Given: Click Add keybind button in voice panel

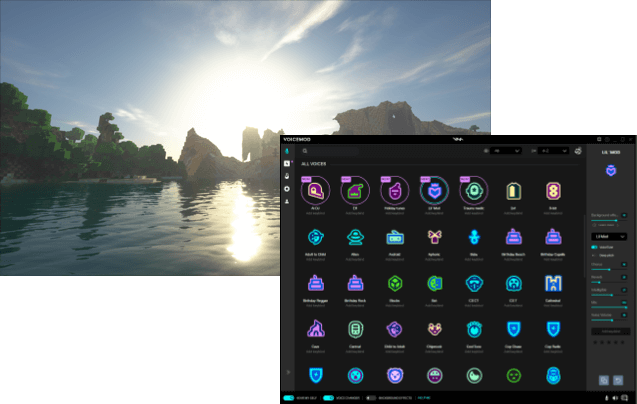Looking at the screenshot, I should coord(611,332).
